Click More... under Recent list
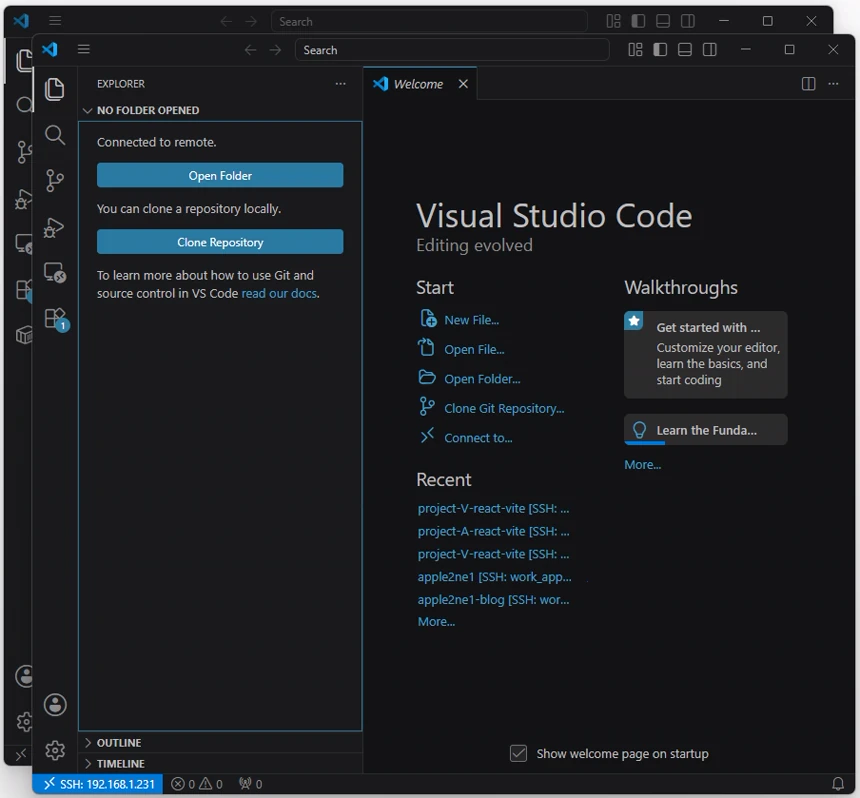 tap(436, 621)
